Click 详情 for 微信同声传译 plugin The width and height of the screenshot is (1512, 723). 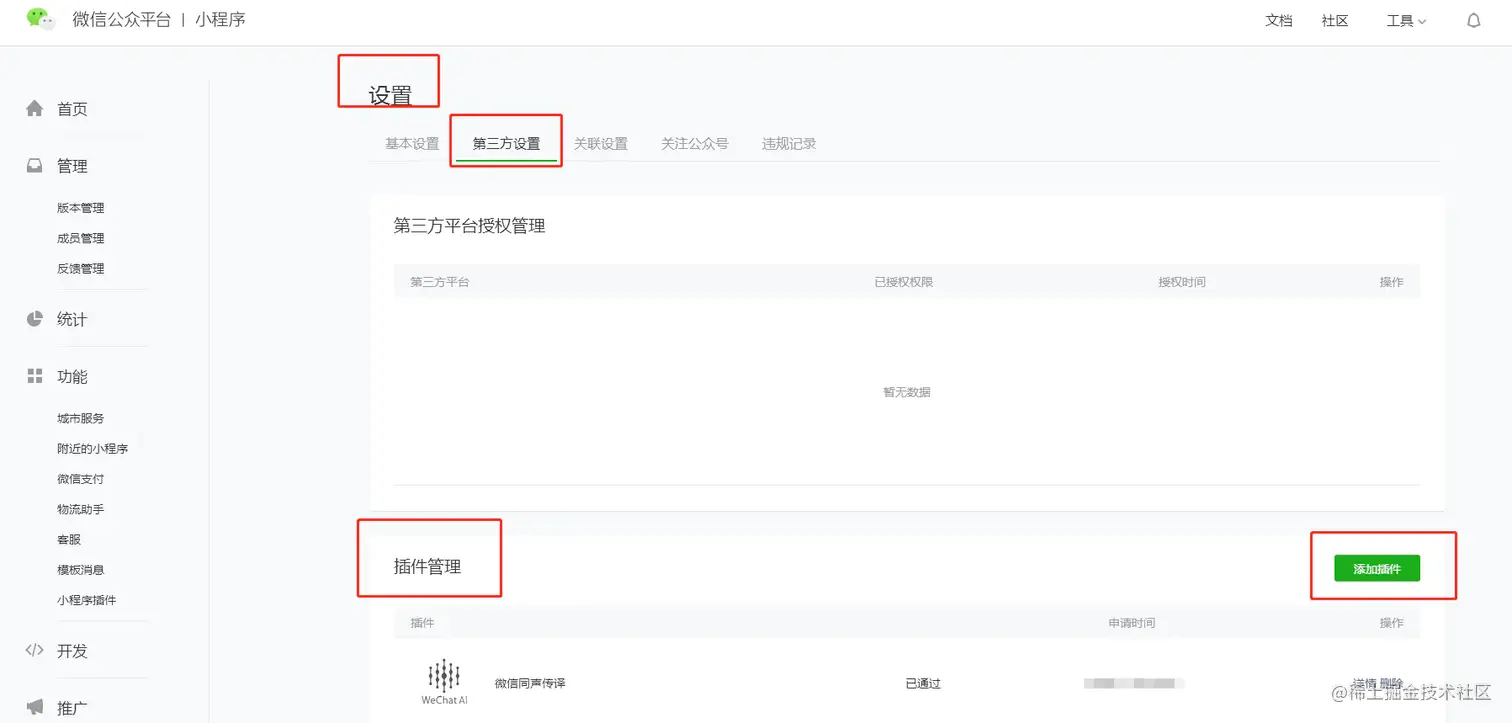[x=1364, y=683]
